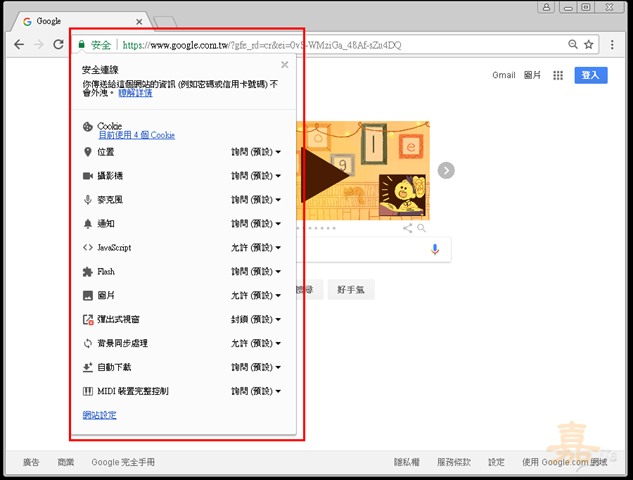Open the 圖片 link beside Gmail
This screenshot has height=480, width=633.
(x=532, y=75)
